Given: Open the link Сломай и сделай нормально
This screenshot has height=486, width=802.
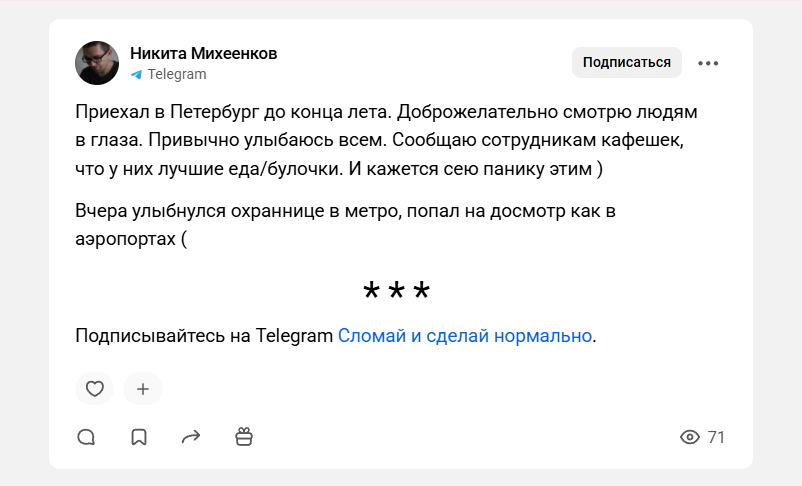Looking at the screenshot, I should (x=465, y=336).
